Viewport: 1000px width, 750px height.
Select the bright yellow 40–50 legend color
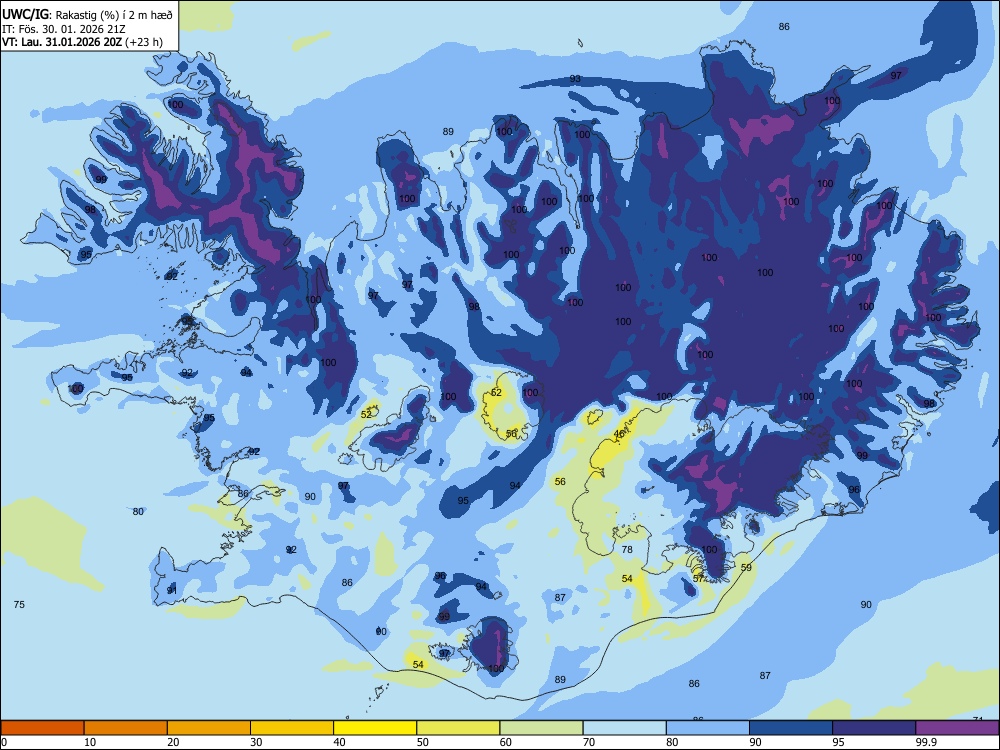[x=375, y=728]
